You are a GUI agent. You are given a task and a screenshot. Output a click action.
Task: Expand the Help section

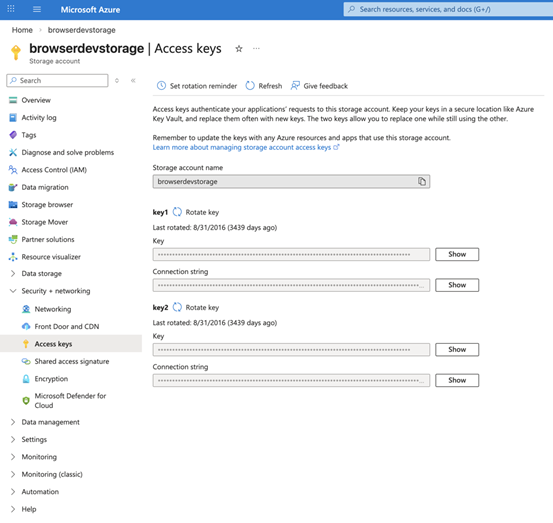[x=13, y=509]
